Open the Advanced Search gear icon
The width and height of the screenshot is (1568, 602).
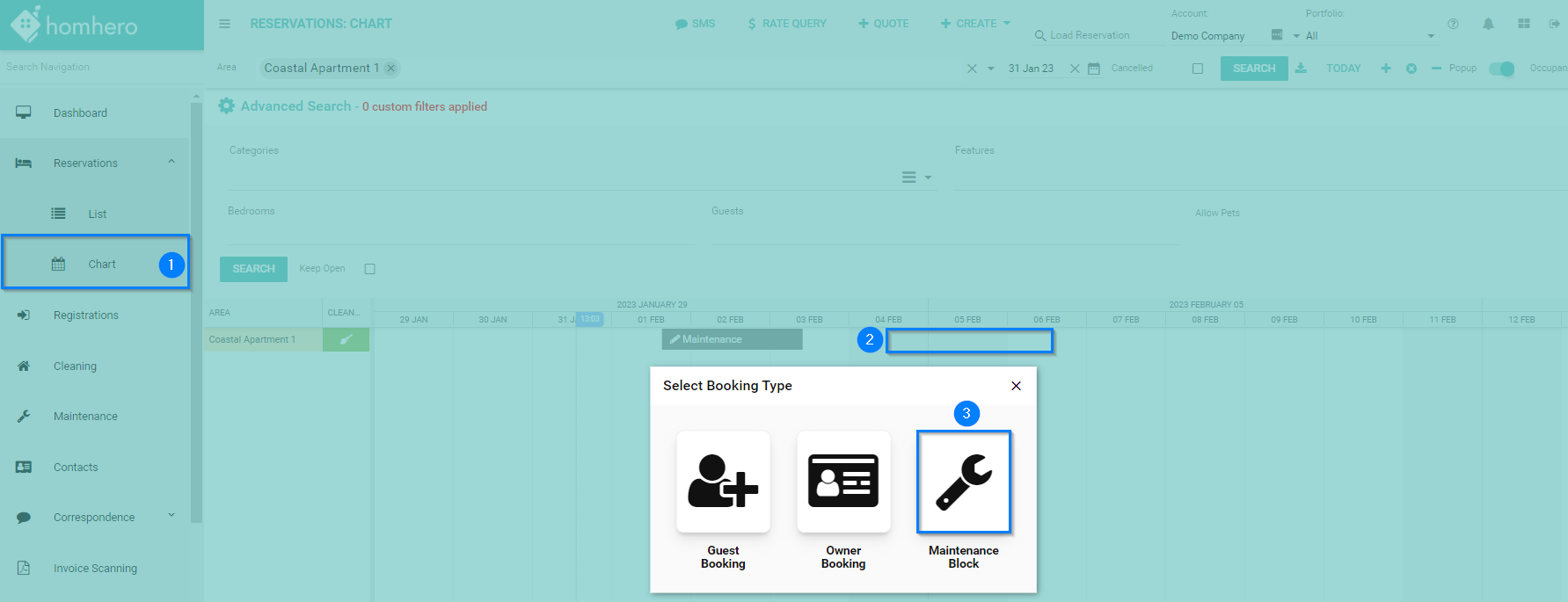227,106
